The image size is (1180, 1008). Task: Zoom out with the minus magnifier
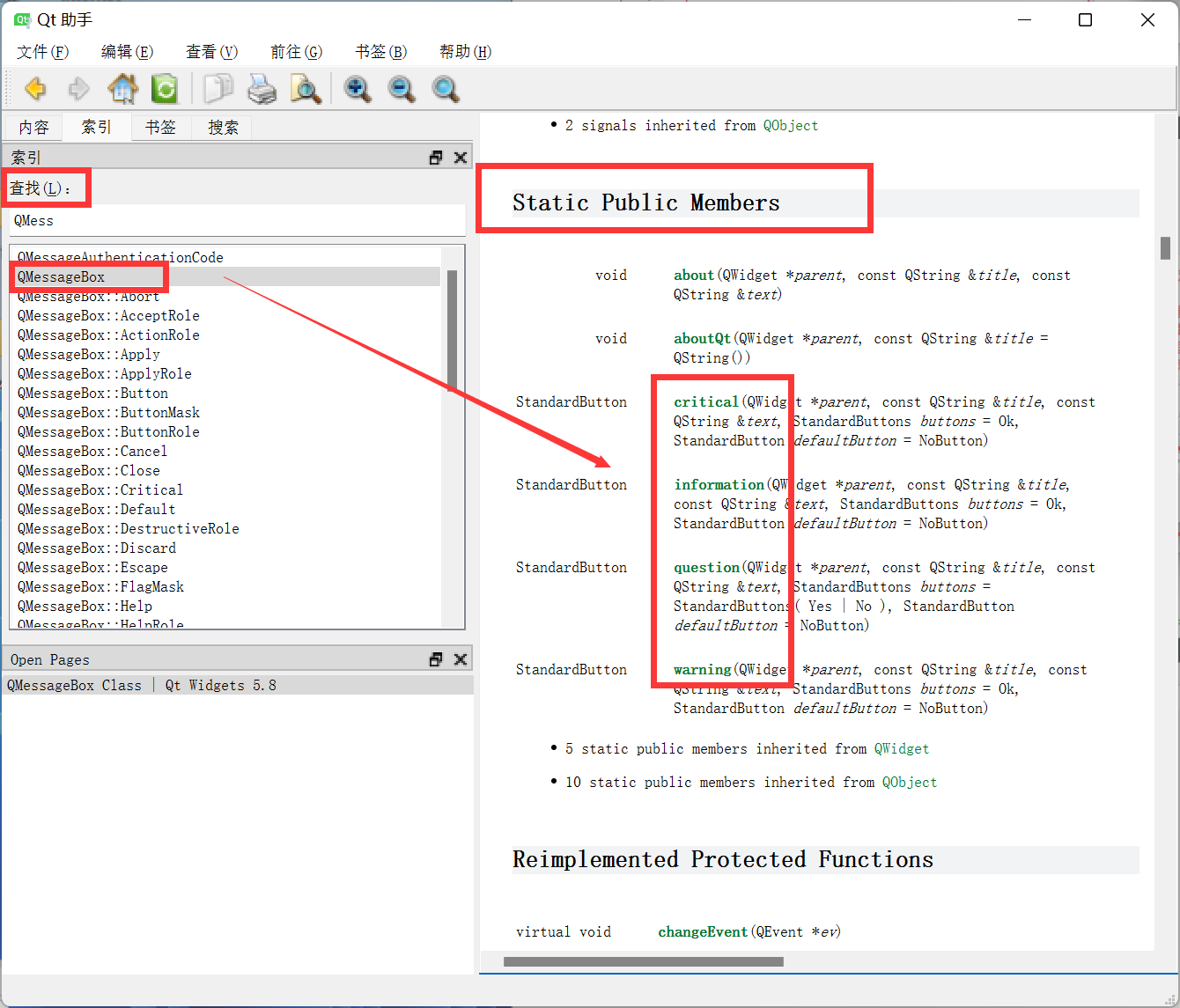click(402, 89)
